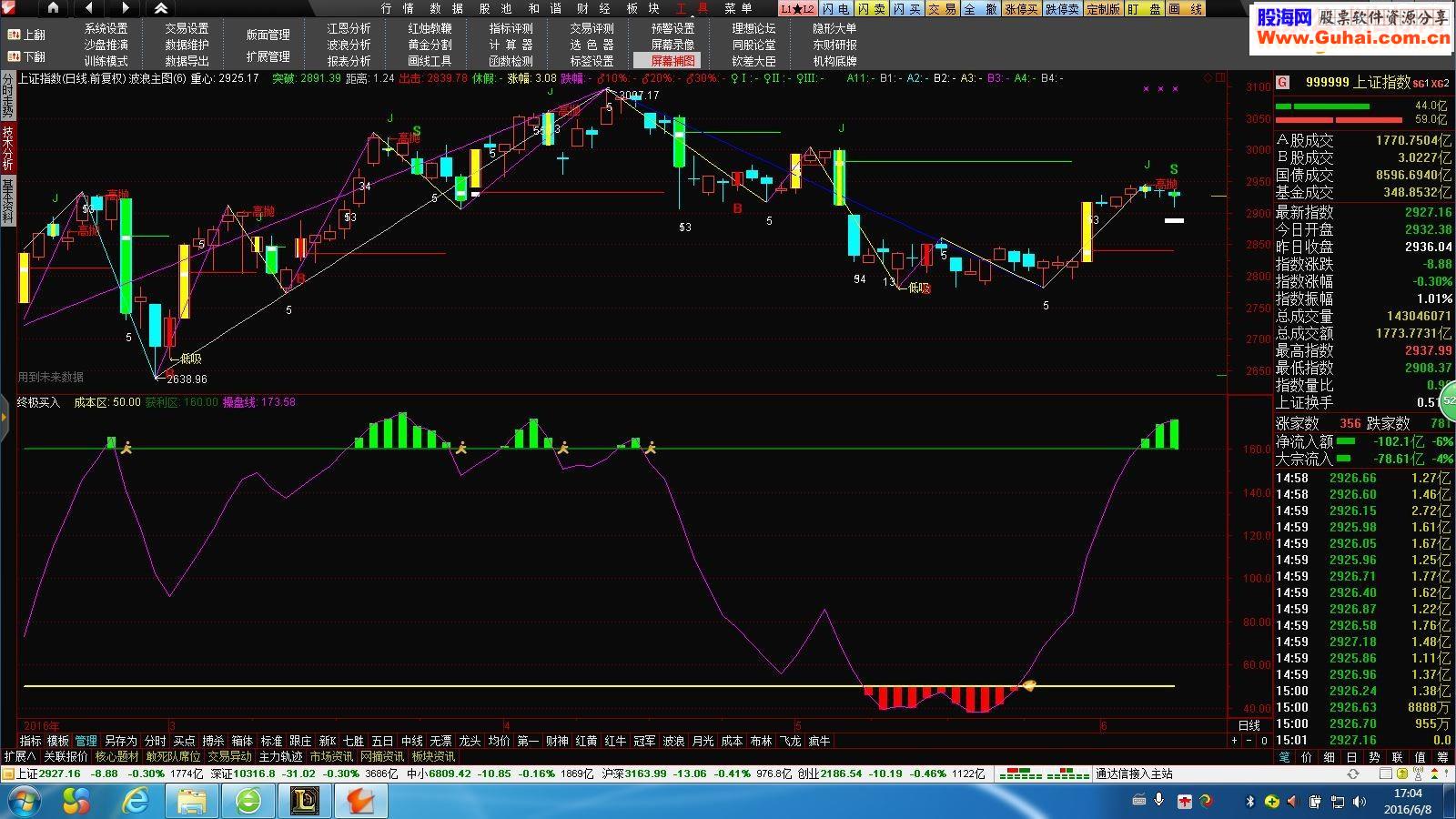The height and width of the screenshot is (819, 1456).
Task: Select the 势 trend tab
Action: coord(1374,757)
